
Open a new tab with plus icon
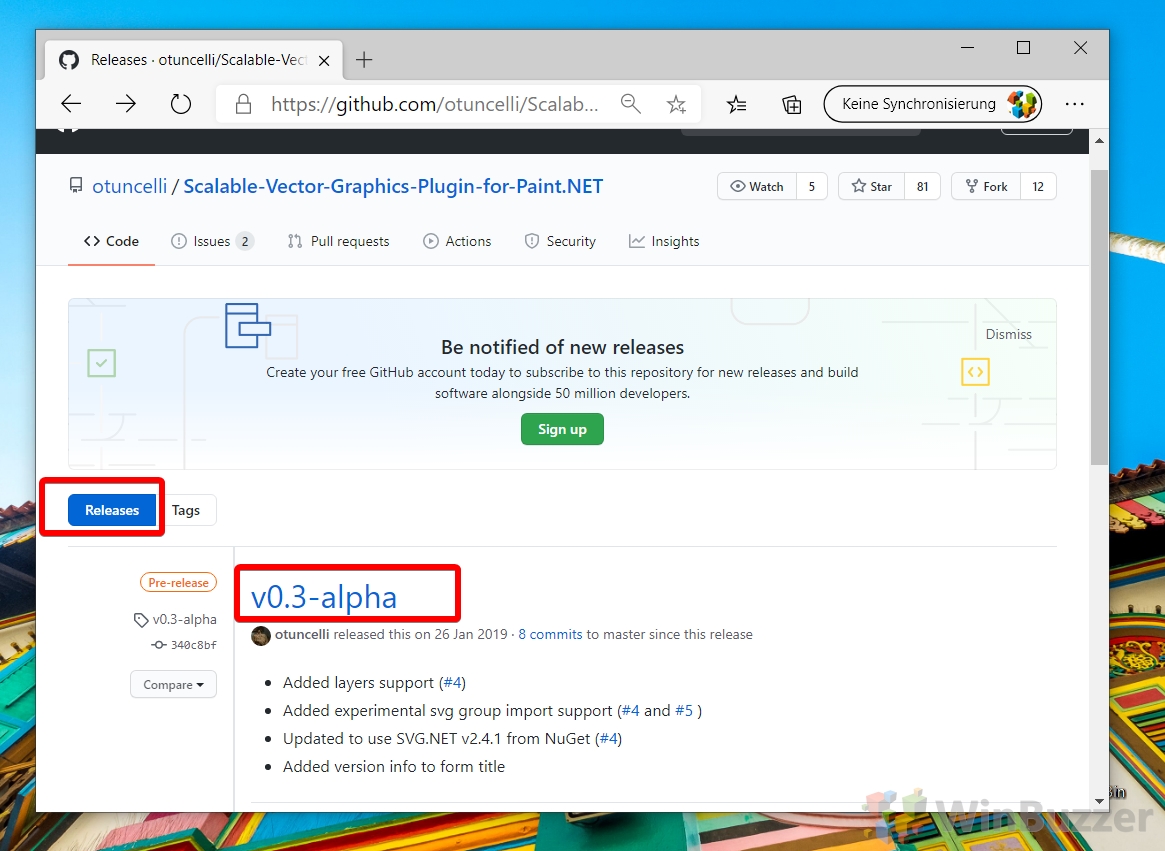(364, 60)
